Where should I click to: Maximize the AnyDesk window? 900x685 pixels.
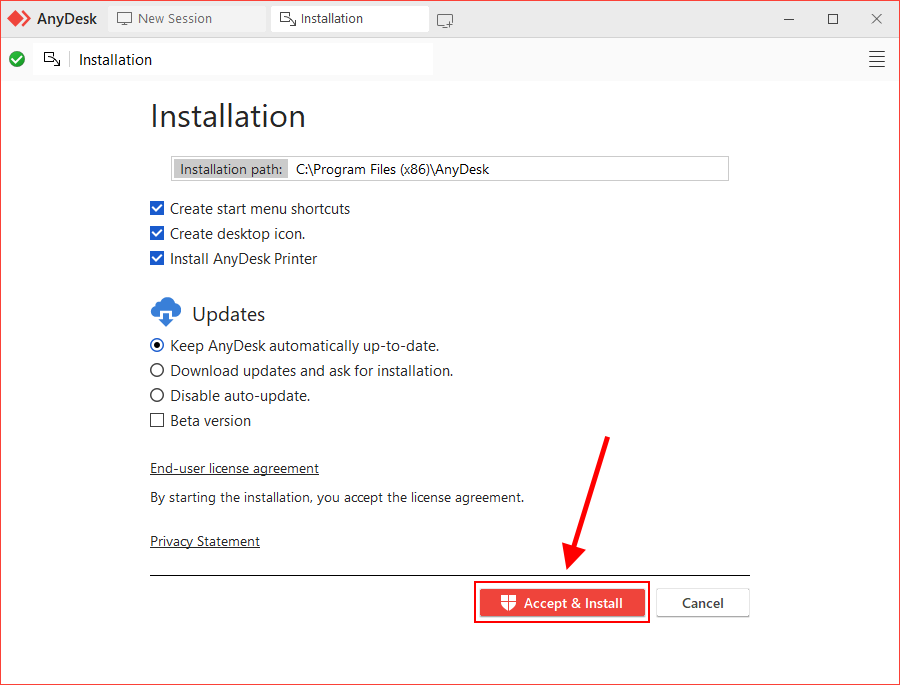(833, 19)
